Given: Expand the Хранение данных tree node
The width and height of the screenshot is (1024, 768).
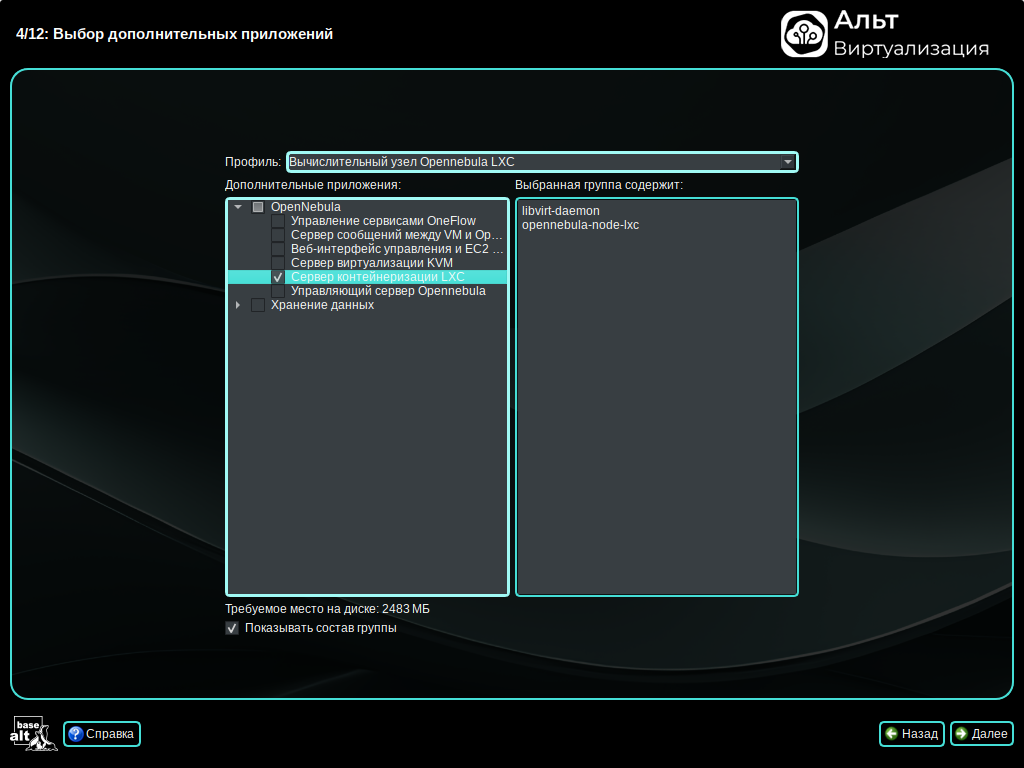Looking at the screenshot, I should click(x=238, y=305).
